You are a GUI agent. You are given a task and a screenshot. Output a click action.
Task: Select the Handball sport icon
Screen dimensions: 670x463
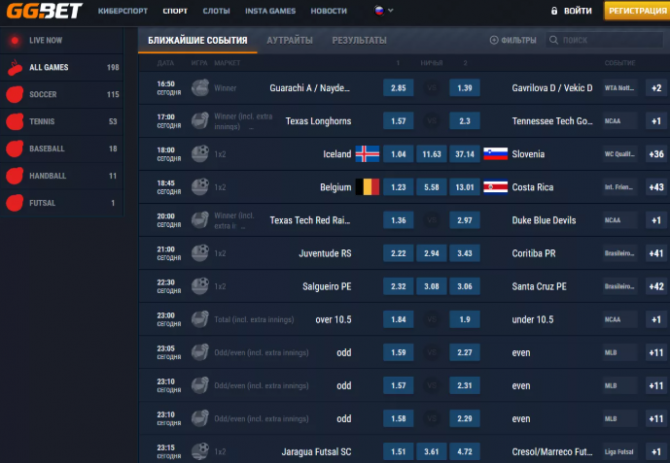click(15, 176)
